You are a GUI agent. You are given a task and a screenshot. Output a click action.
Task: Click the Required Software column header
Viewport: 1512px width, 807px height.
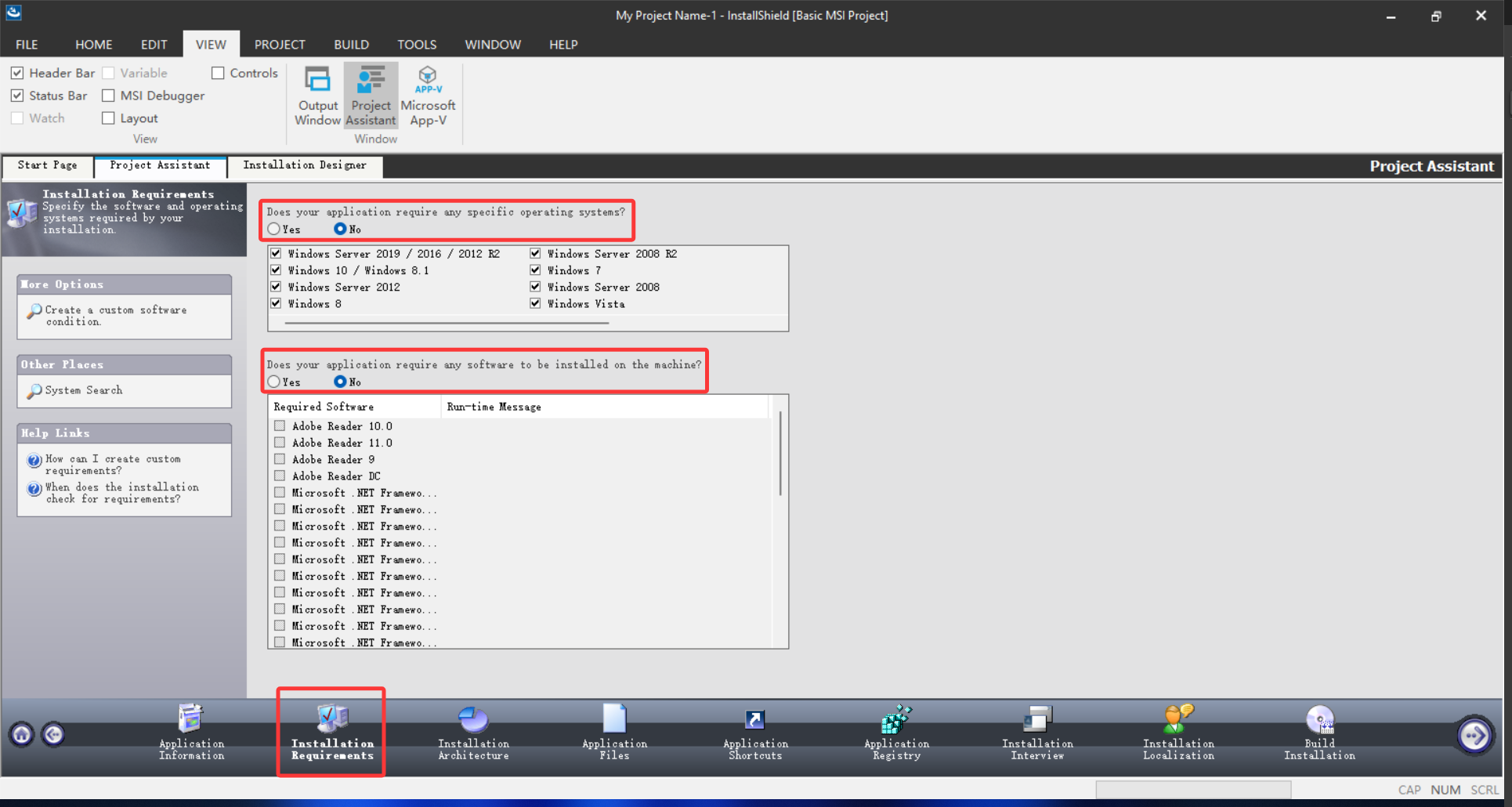pyautogui.click(x=355, y=407)
